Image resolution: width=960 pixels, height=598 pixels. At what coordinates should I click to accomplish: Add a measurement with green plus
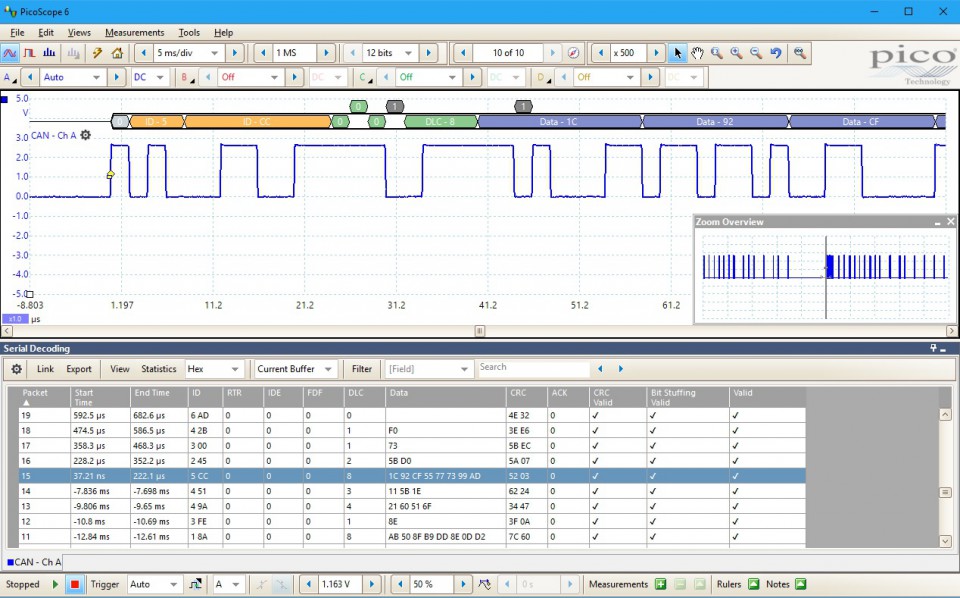coord(660,585)
